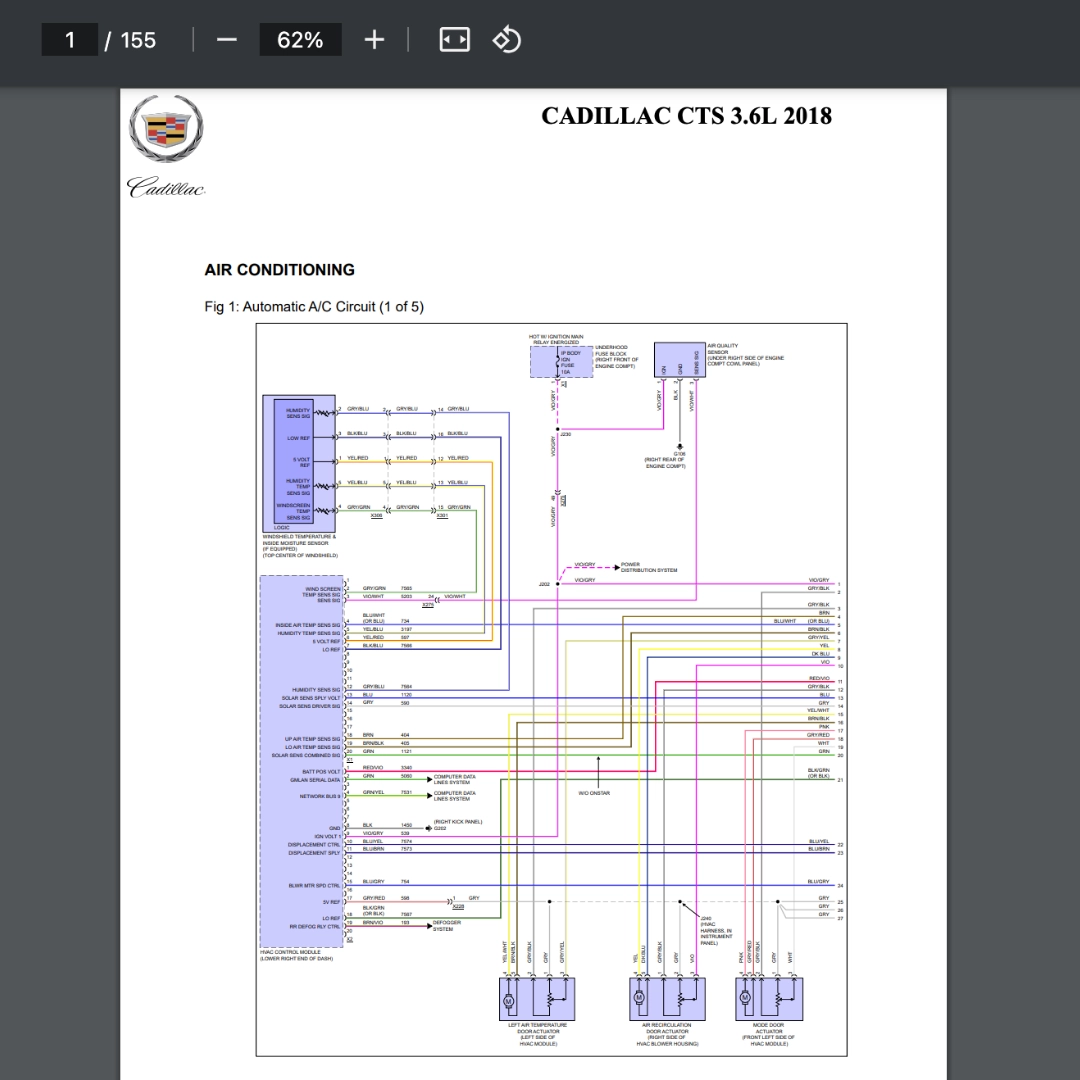Click the G106 ground symbol
The width and height of the screenshot is (1080, 1080).
[x=680, y=447]
